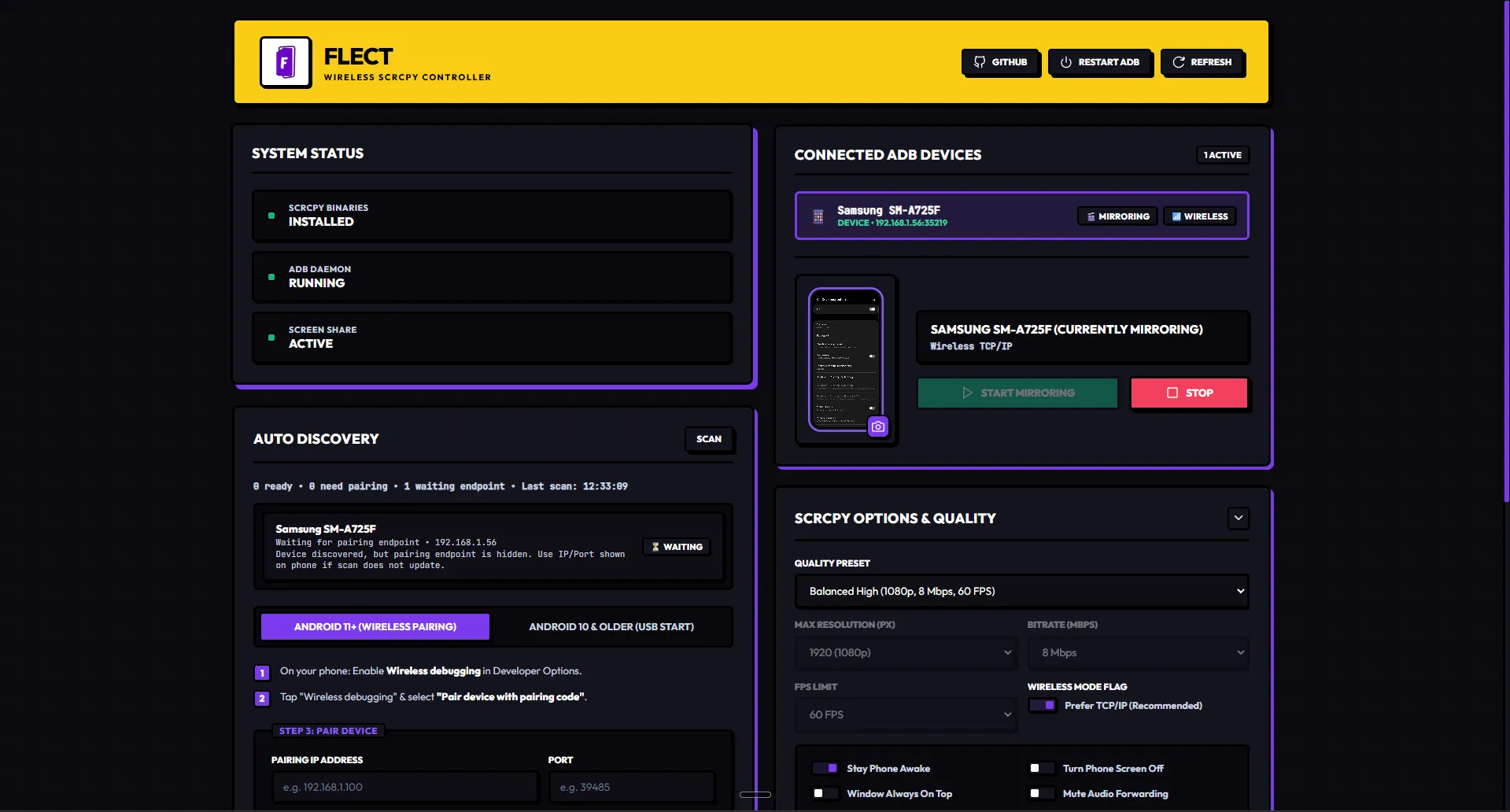The height and width of the screenshot is (812, 1510).
Task: Click the 1 Active badge
Action: (x=1223, y=155)
